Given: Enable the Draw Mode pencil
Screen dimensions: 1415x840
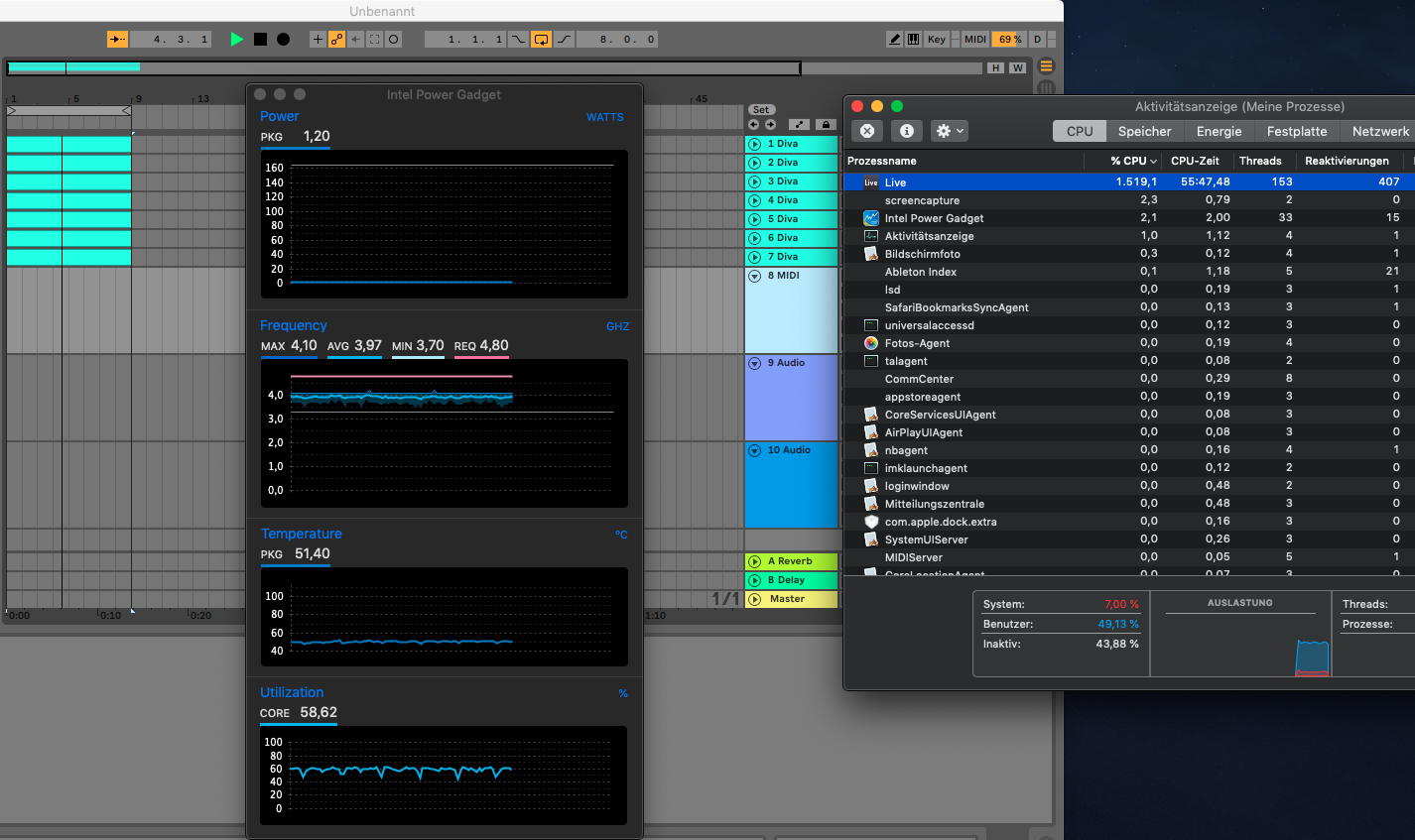Looking at the screenshot, I should 894,40.
